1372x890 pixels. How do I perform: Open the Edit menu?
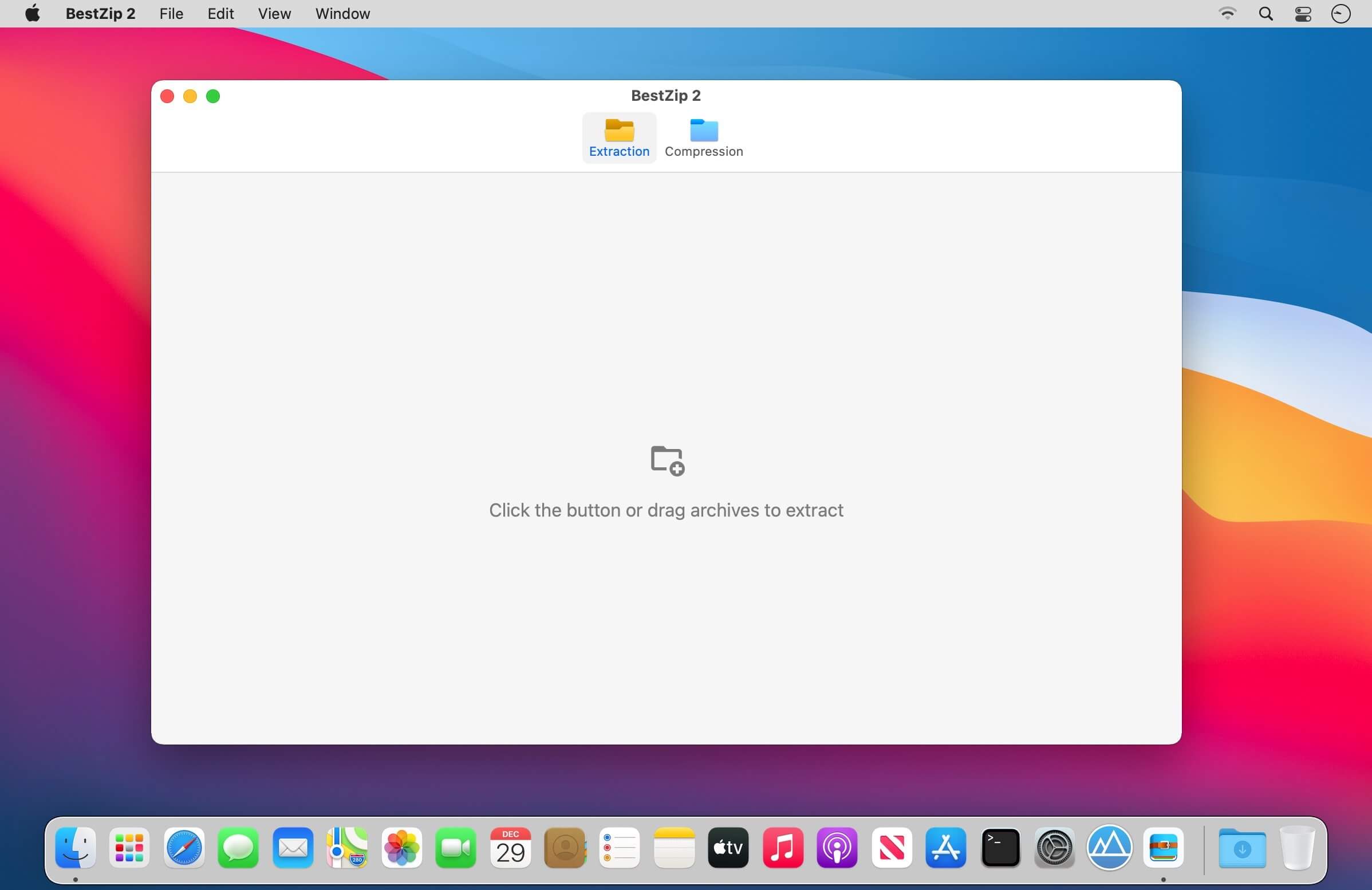220,14
